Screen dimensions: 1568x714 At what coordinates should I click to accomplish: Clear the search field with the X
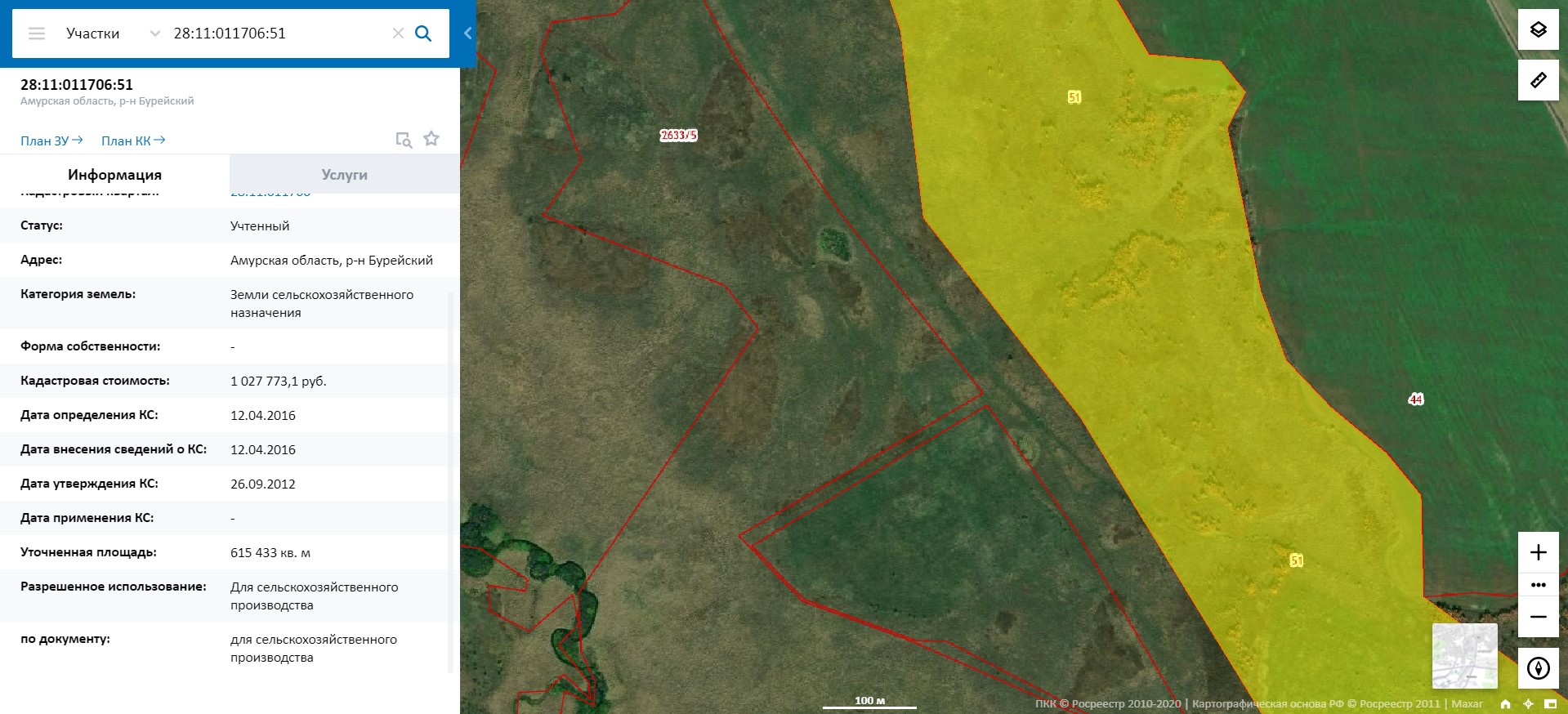(398, 33)
